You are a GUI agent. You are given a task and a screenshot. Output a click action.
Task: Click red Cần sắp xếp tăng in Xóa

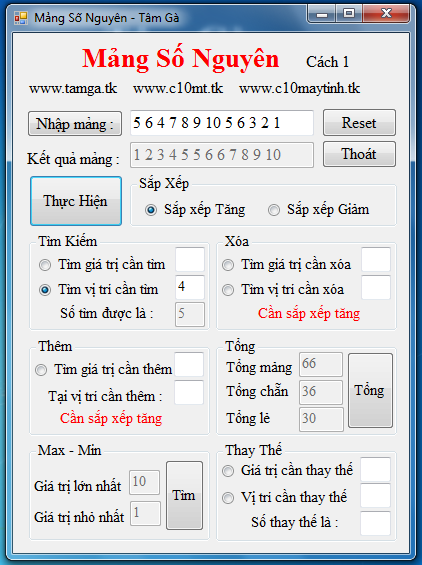click(x=309, y=314)
